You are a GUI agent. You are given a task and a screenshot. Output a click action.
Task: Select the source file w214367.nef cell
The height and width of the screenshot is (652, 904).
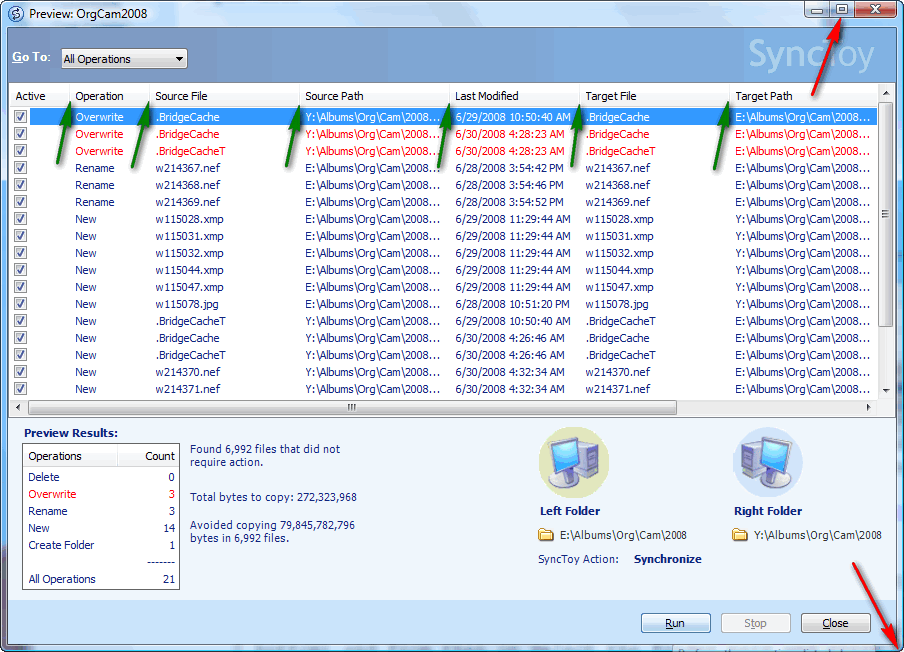pos(188,168)
